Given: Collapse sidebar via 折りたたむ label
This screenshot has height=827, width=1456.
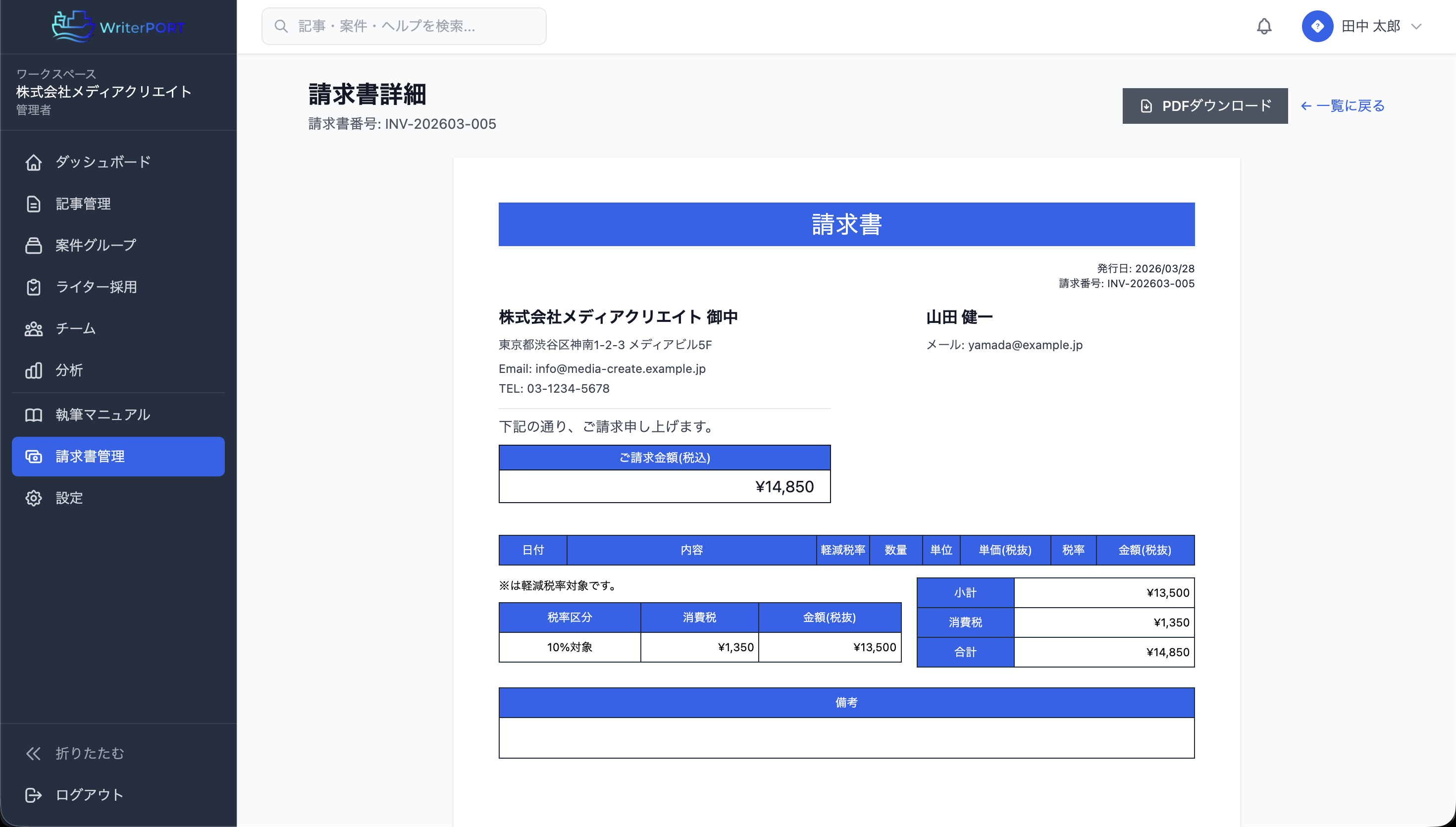Looking at the screenshot, I should pos(90,753).
